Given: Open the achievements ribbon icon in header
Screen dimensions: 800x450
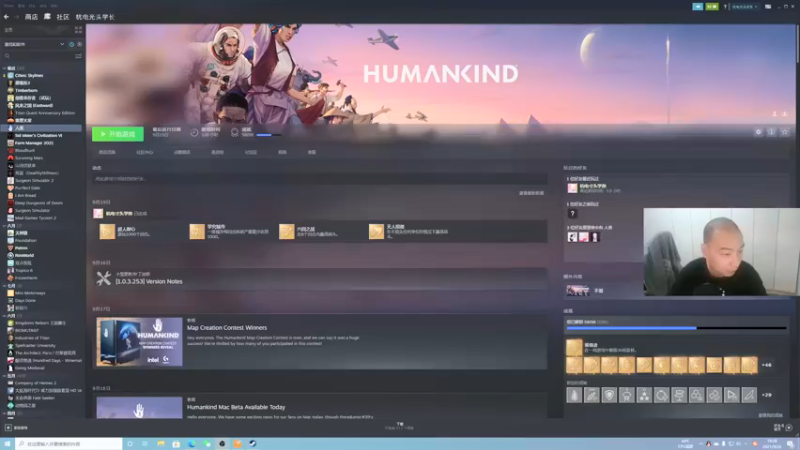Looking at the screenshot, I should [234, 133].
